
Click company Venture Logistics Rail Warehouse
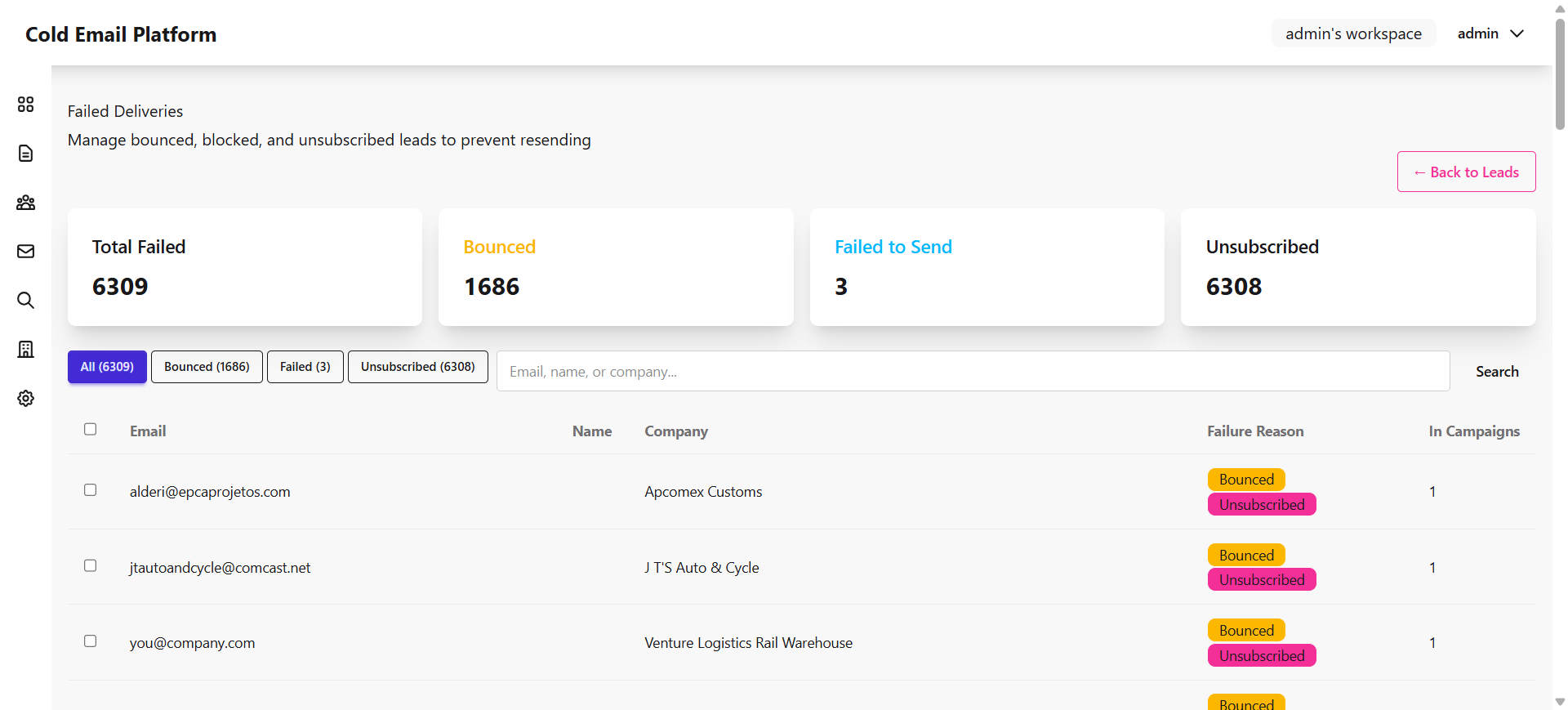[x=748, y=643]
